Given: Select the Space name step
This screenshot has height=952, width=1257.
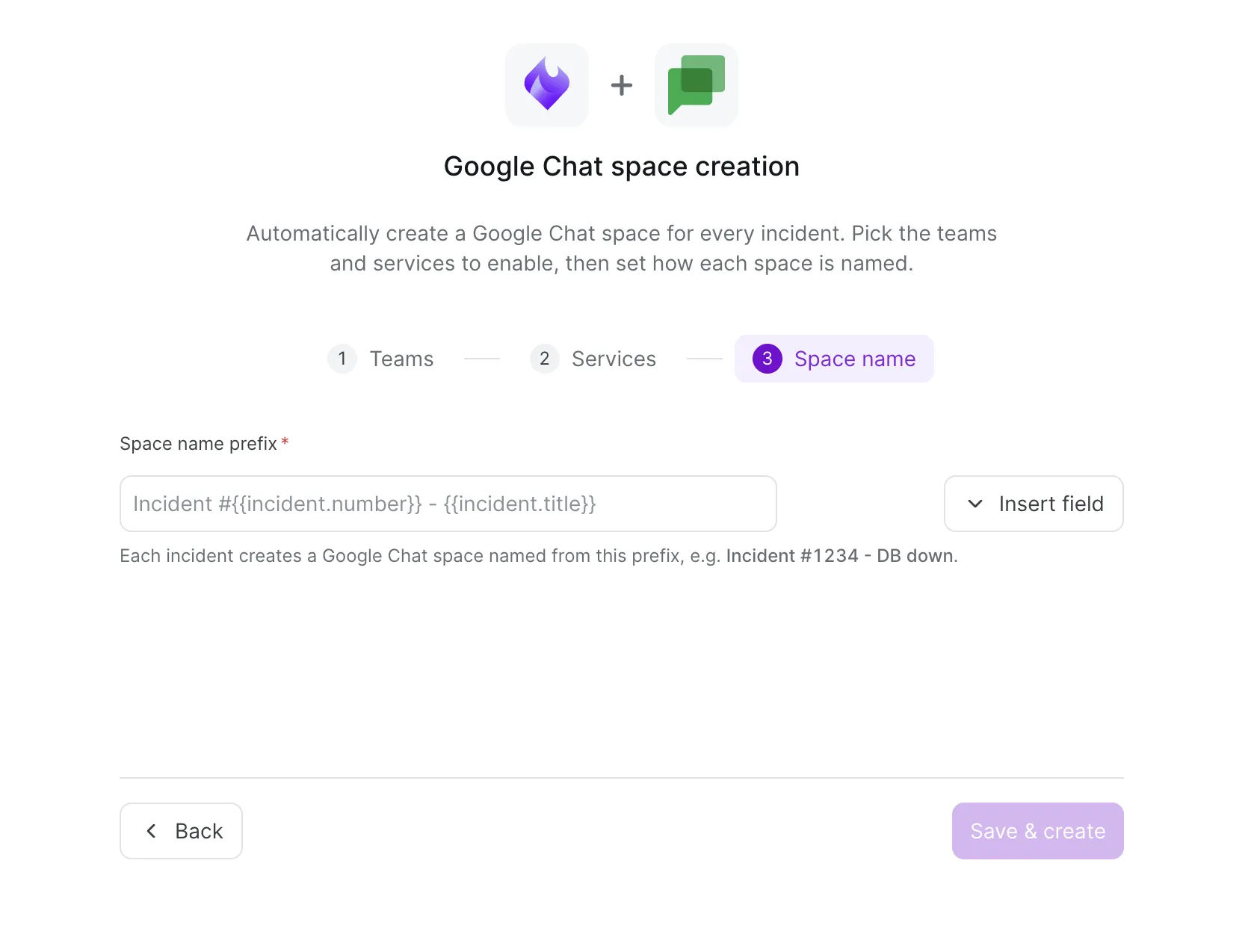Looking at the screenshot, I should [x=834, y=359].
